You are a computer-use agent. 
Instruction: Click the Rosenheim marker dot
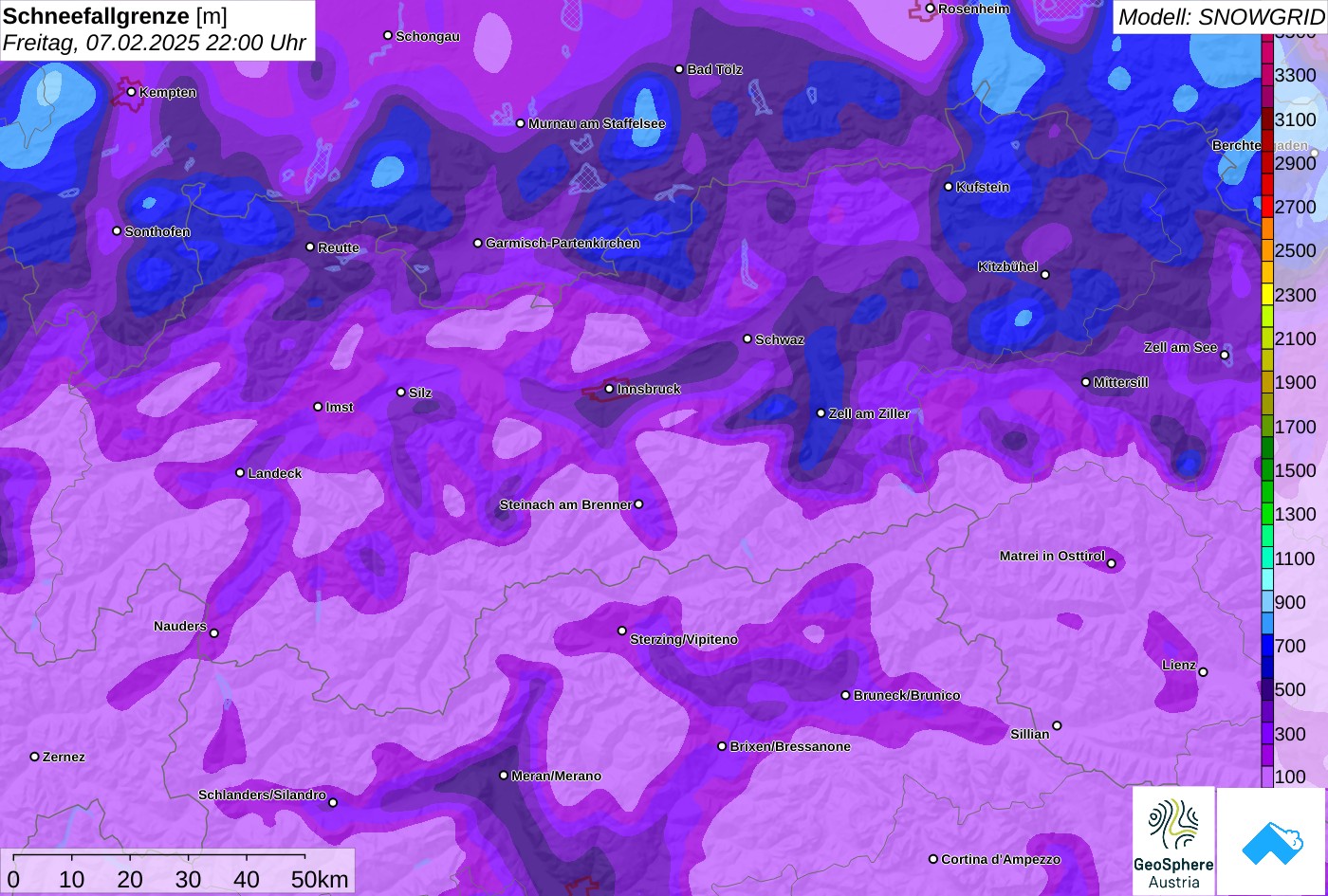coord(931,9)
